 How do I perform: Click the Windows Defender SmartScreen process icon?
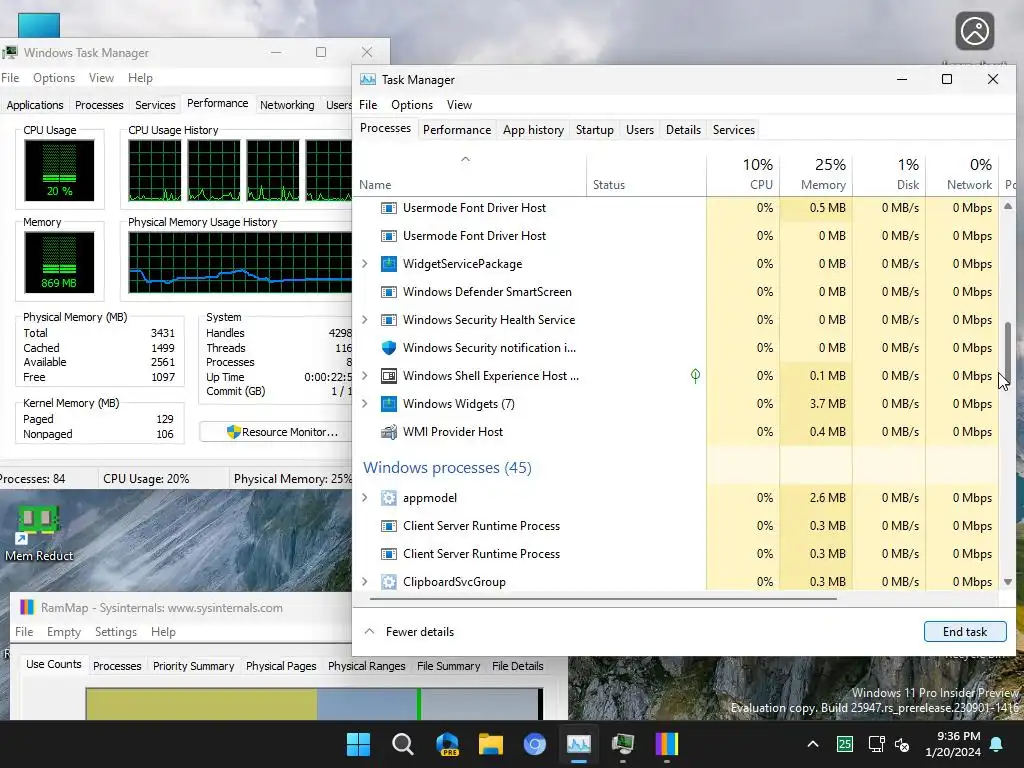(x=389, y=292)
